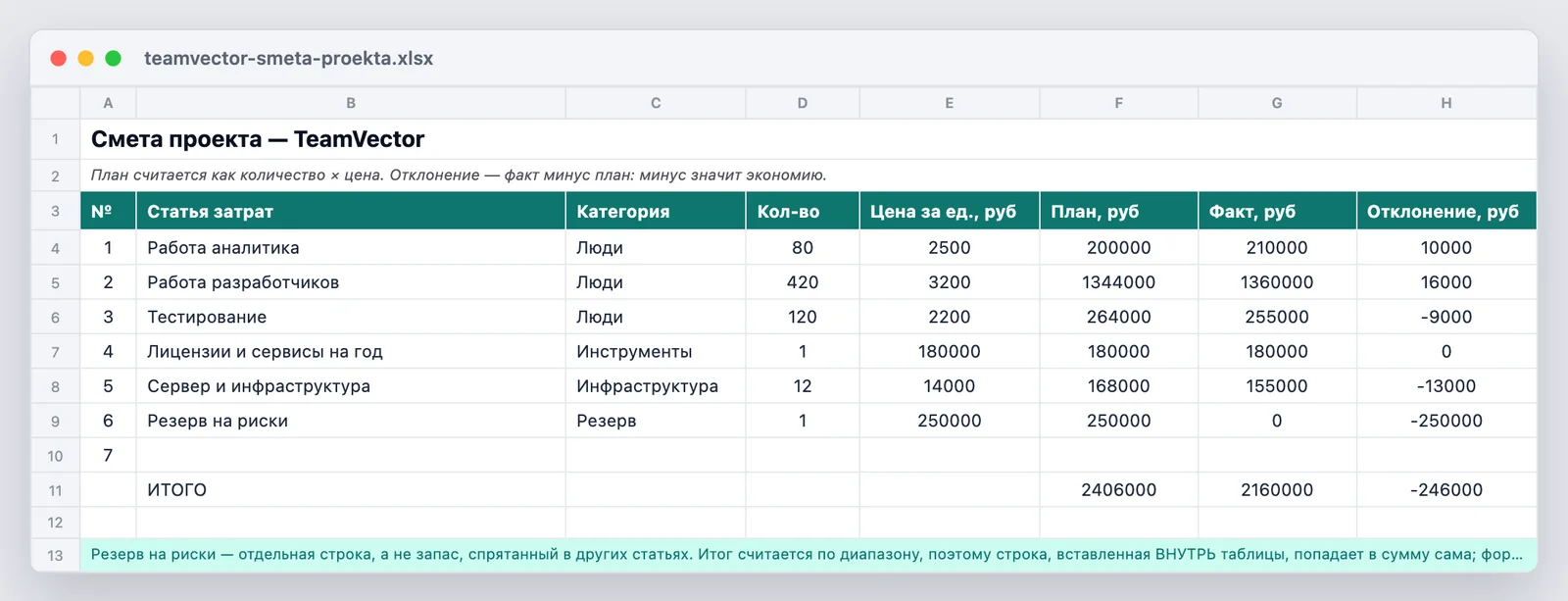Click the cell 'Работа аналитика'
1568x601 pixels.
click(351, 248)
